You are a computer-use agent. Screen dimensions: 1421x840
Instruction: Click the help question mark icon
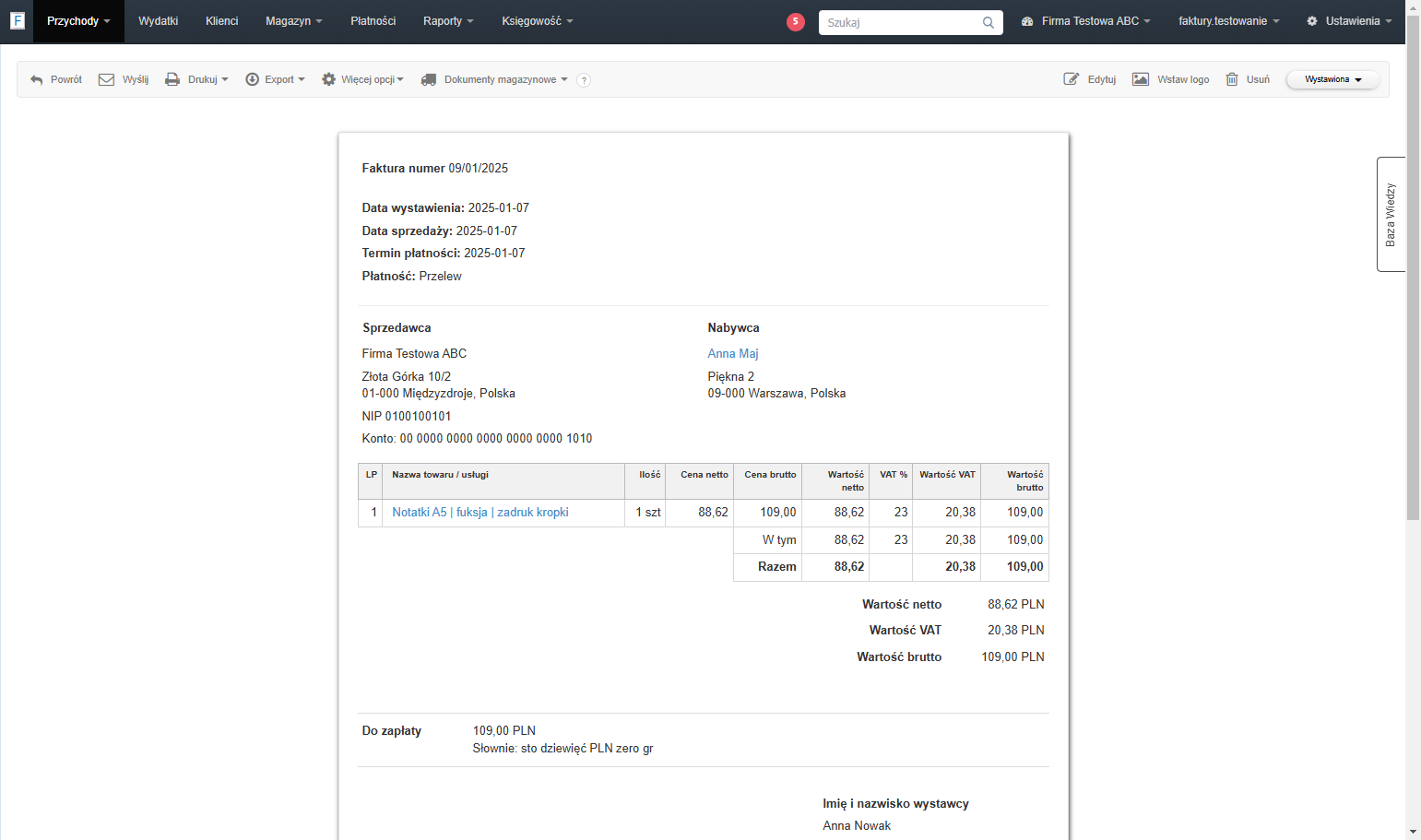(x=584, y=80)
